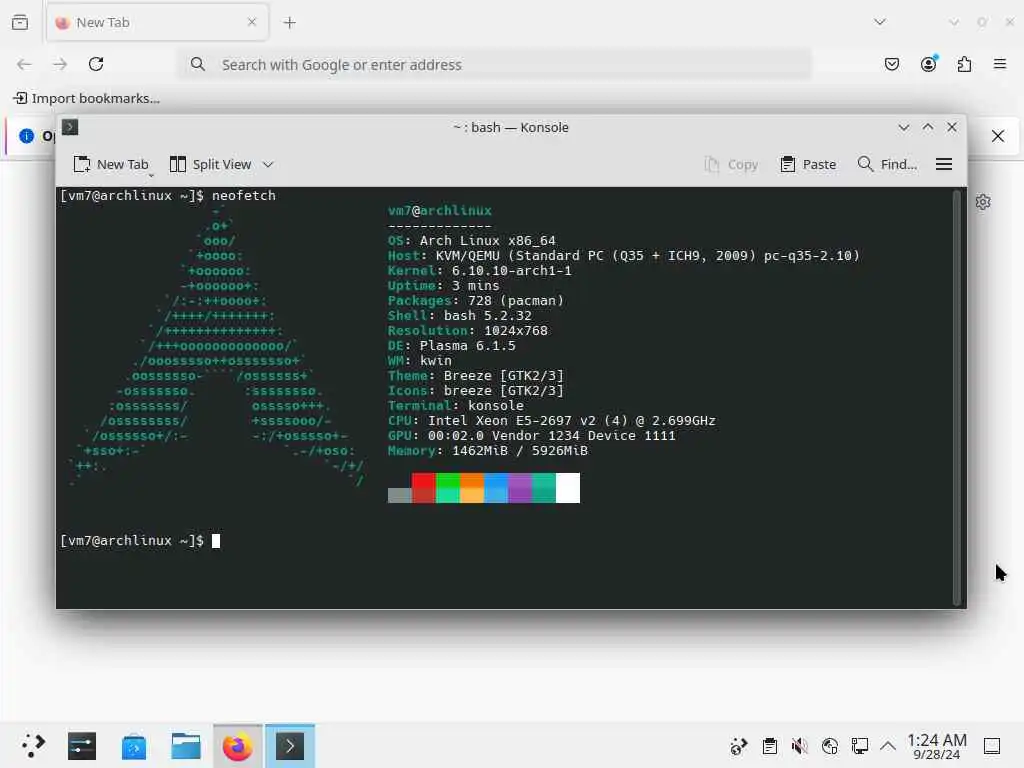Click the Konsole vertical scrollbar
This screenshot has height=768, width=1024.
click(957, 397)
